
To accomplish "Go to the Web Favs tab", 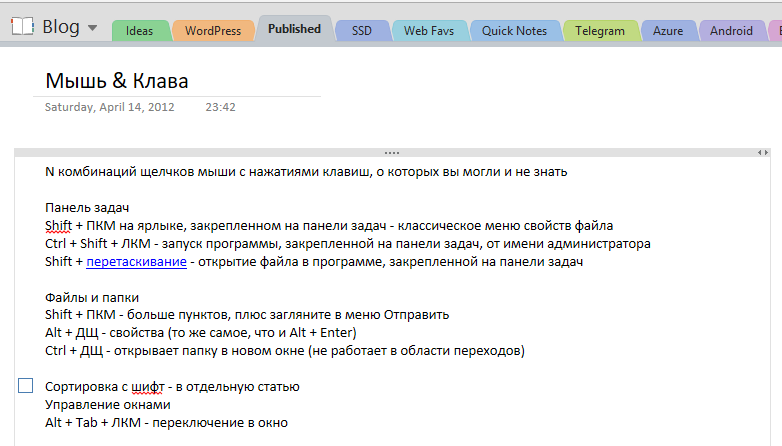I will tap(428, 31).
